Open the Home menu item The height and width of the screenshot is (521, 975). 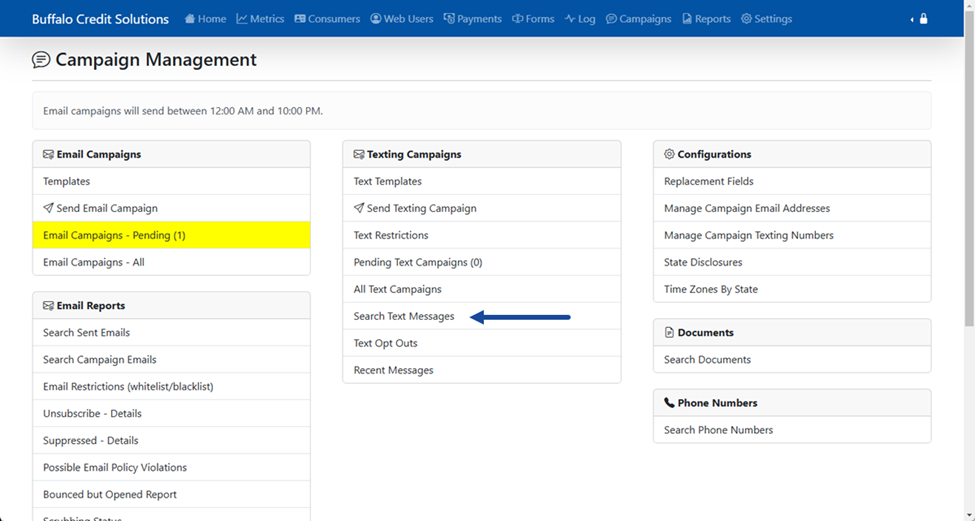205,19
